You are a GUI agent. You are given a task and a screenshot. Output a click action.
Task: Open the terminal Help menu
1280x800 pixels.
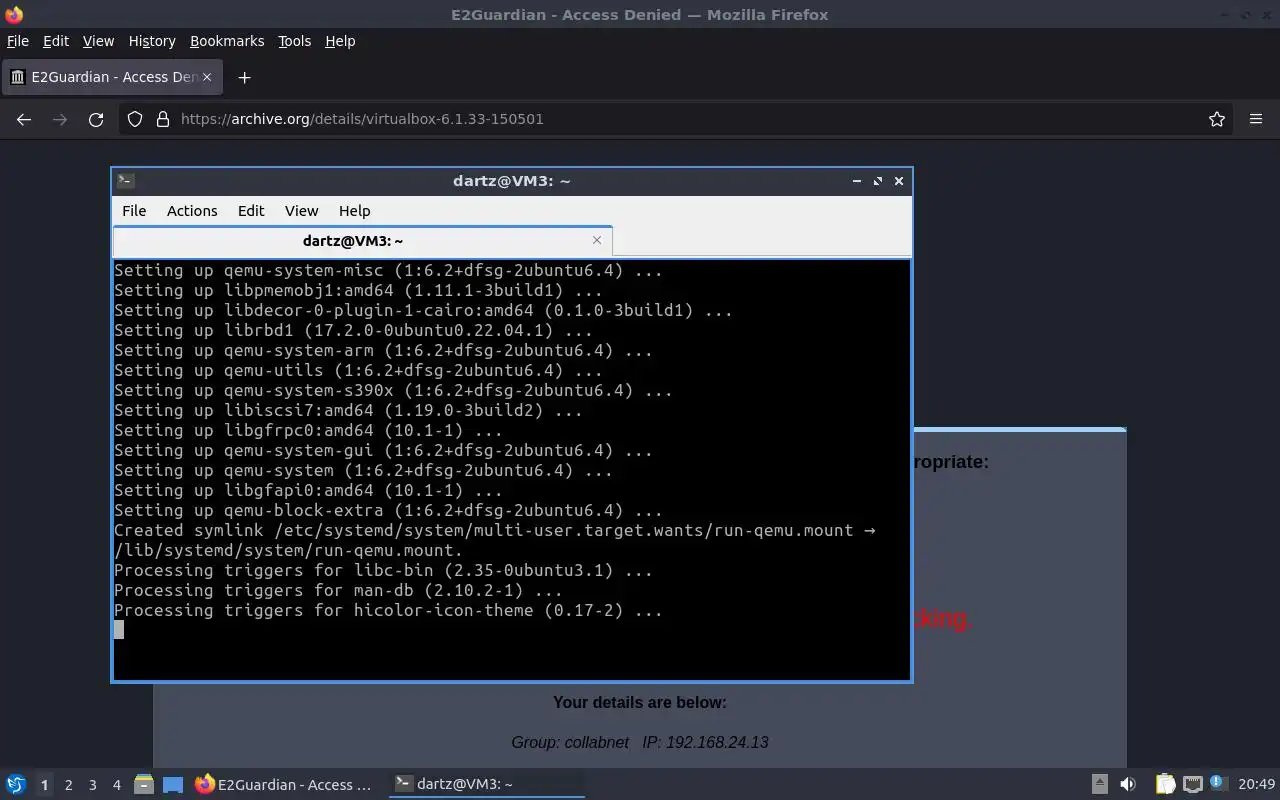[354, 211]
